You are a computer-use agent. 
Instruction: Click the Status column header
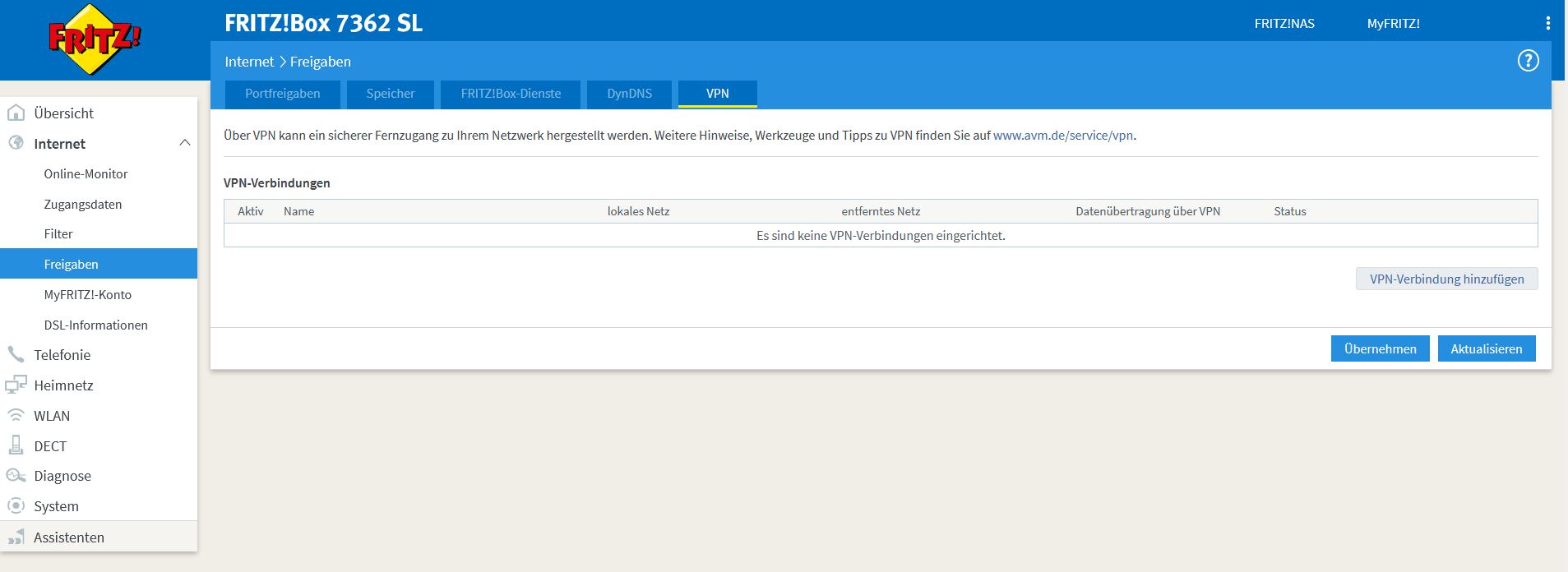point(1290,211)
